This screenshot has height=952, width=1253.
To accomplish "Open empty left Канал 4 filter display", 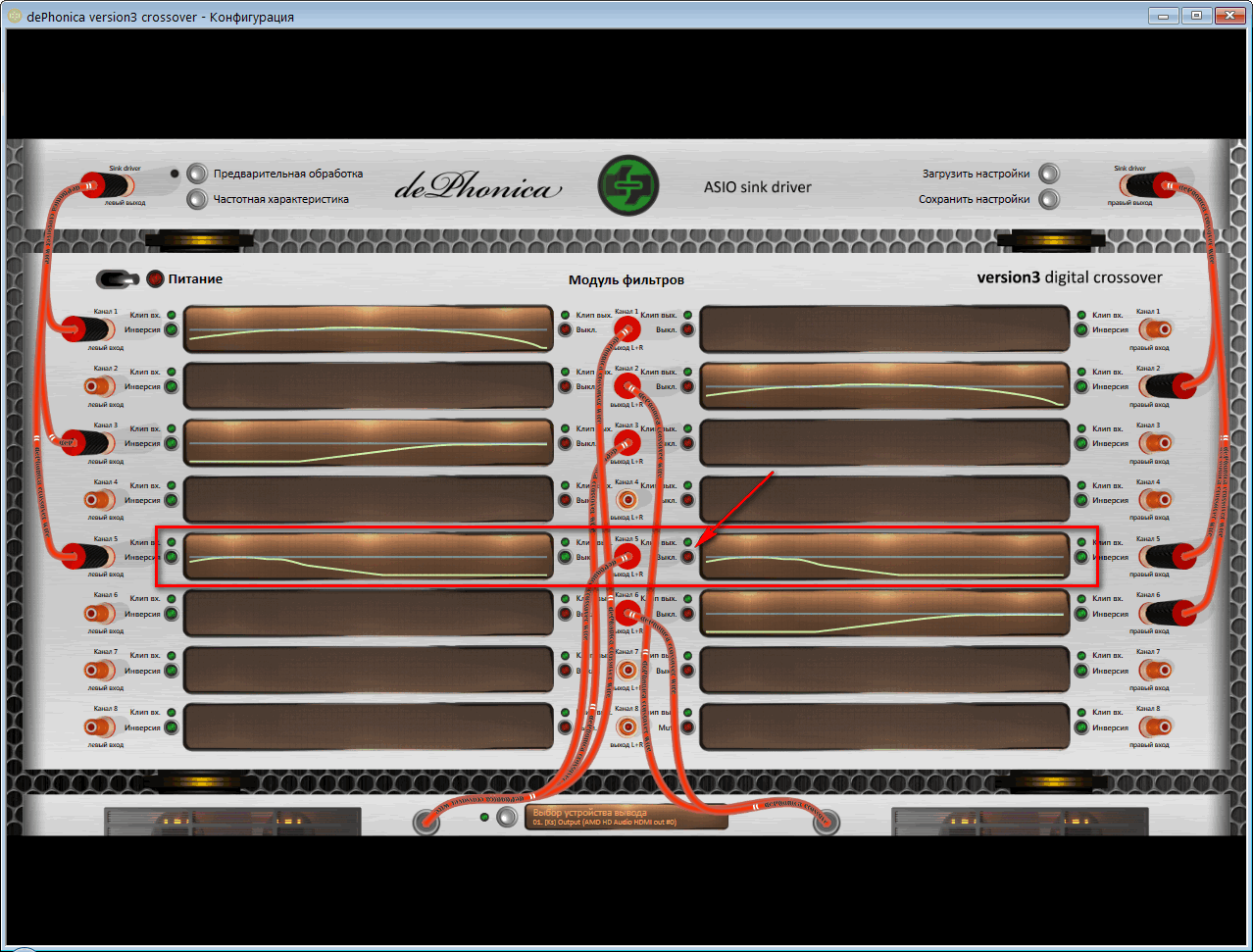I will coord(369,500).
